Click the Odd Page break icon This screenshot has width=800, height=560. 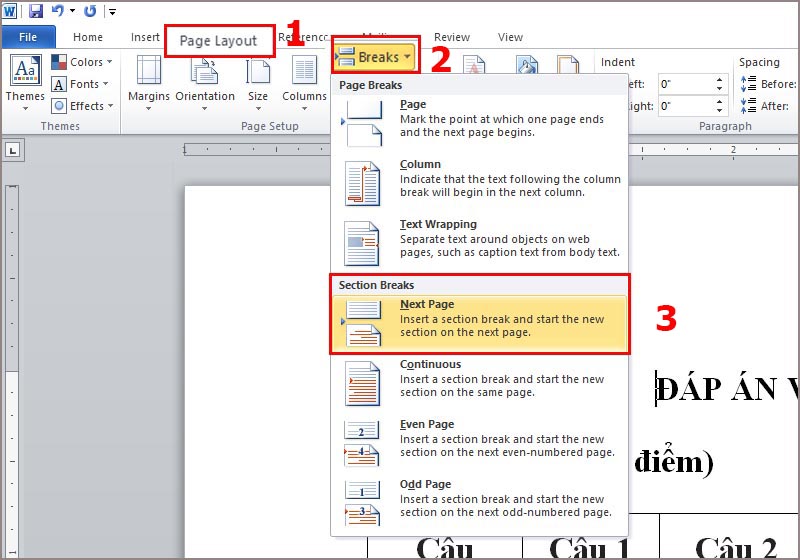click(362, 503)
